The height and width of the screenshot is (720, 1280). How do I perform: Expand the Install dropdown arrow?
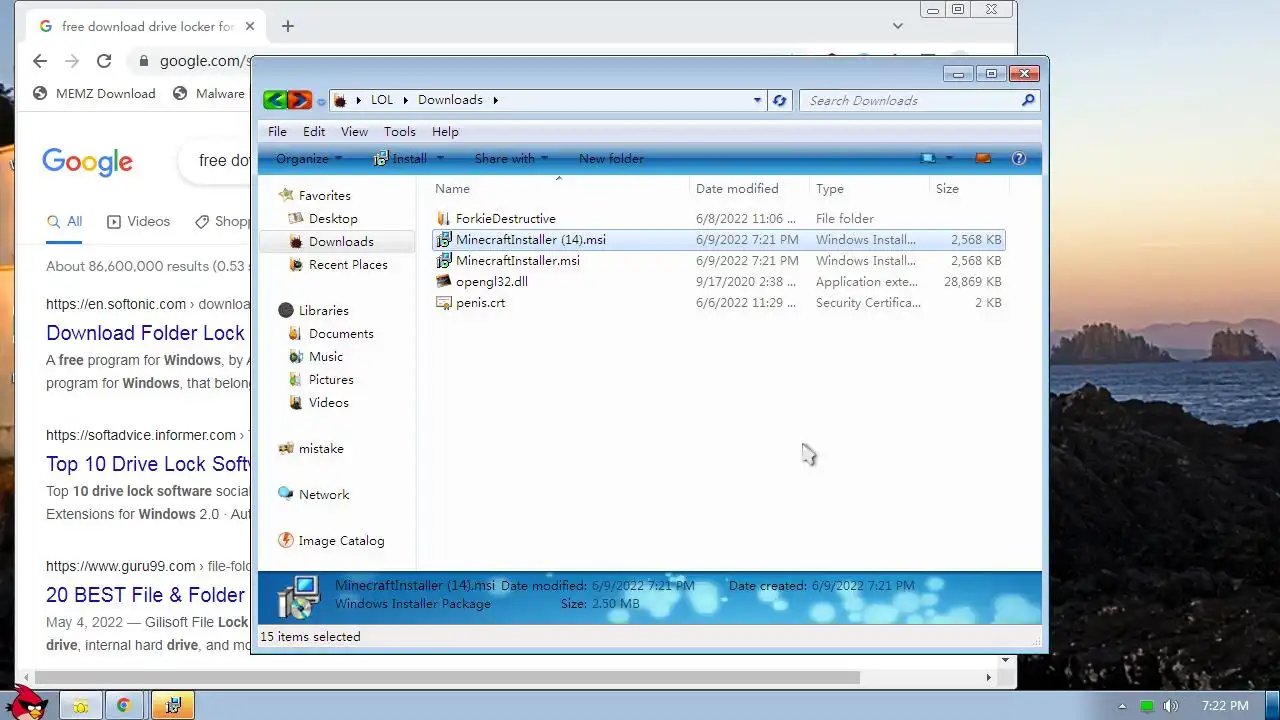440,159
